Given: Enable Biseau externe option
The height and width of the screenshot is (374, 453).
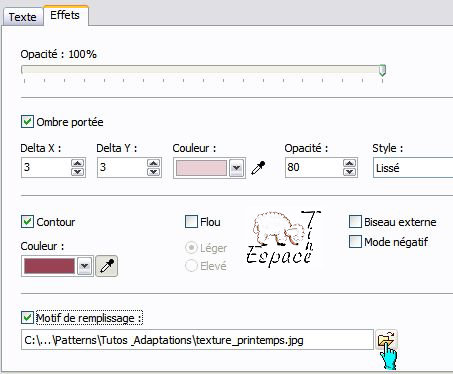Looking at the screenshot, I should [x=355, y=222].
